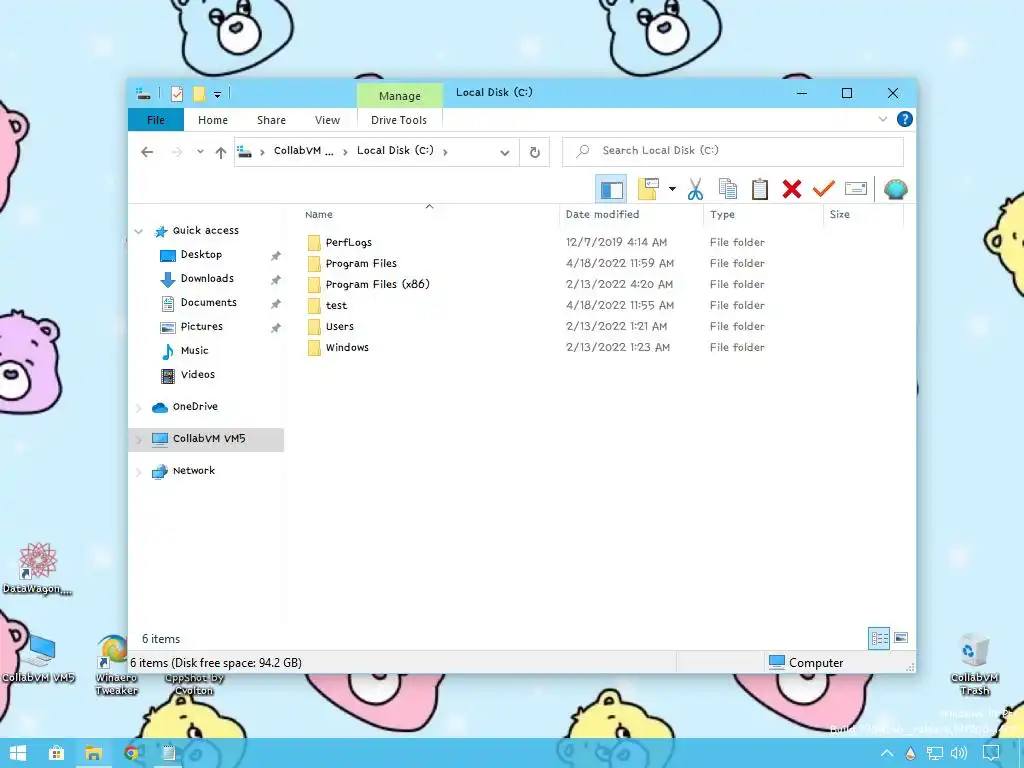Screen dimensions: 1024x768
Task: Click Properties icon in quick access toolbar
Action: click(x=177, y=94)
